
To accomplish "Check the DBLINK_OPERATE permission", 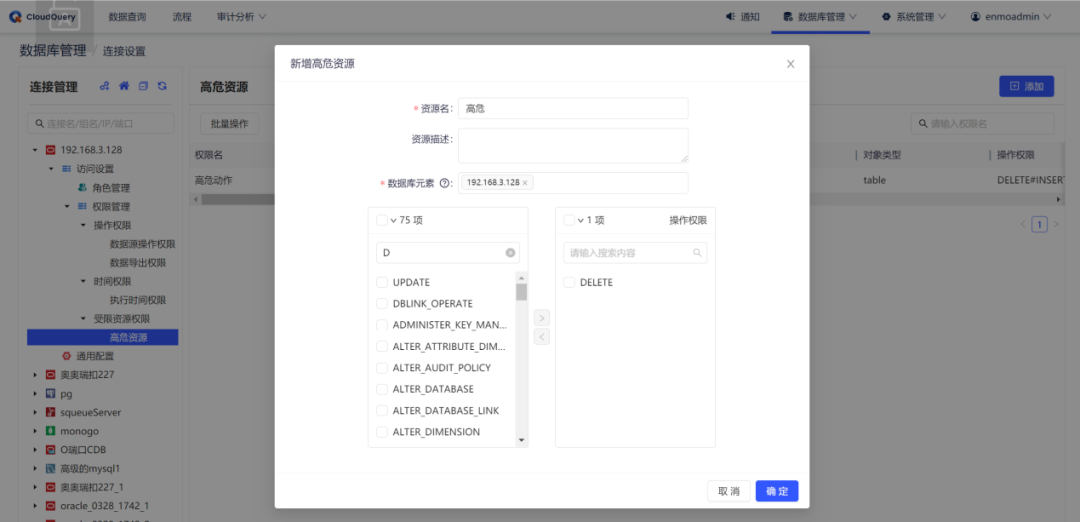I will pyautogui.click(x=382, y=304).
